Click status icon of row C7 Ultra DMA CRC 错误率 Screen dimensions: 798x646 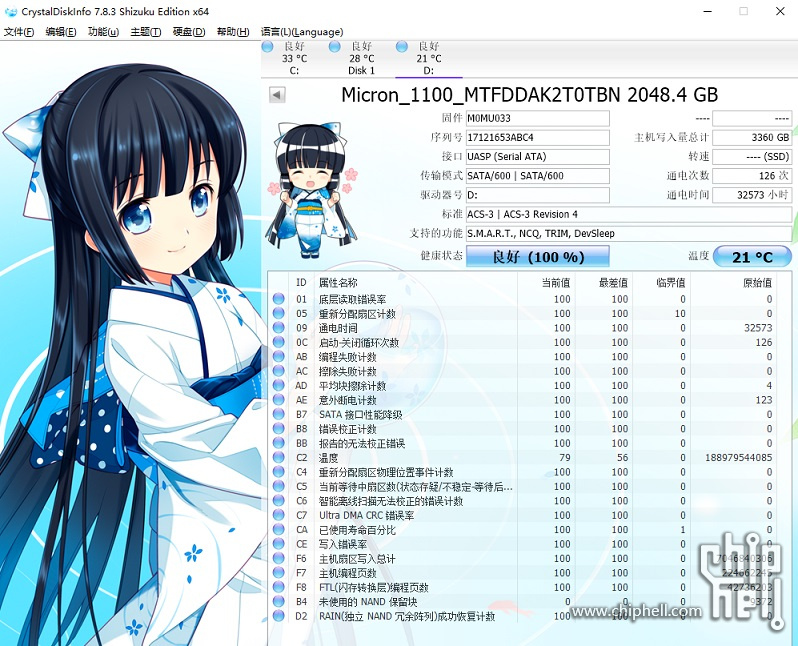click(x=278, y=515)
